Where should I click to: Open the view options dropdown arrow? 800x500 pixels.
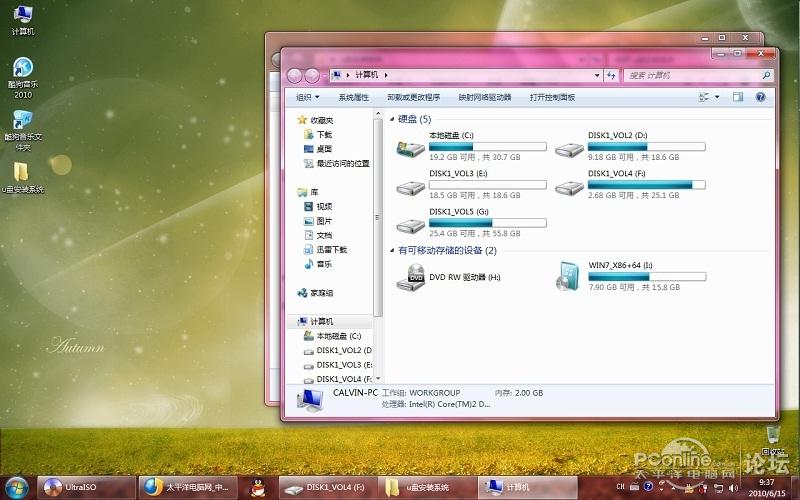coord(717,97)
